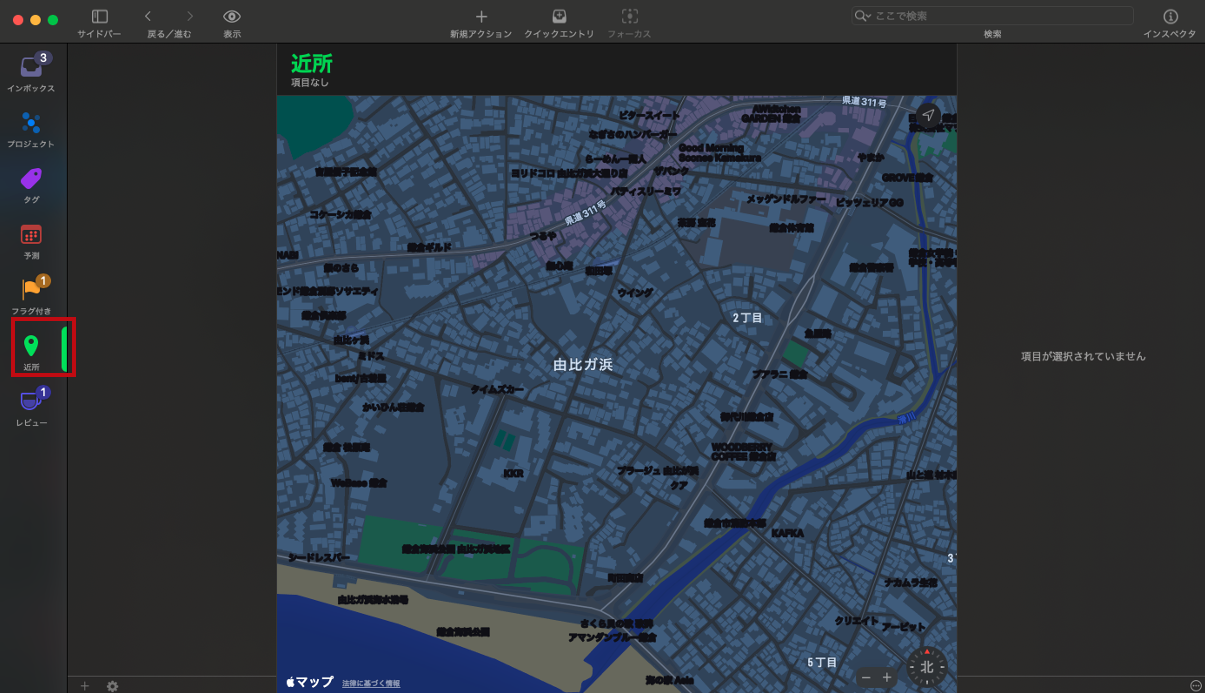Open the レビュー review perspective
This screenshot has width=1205, height=693.
click(31, 408)
